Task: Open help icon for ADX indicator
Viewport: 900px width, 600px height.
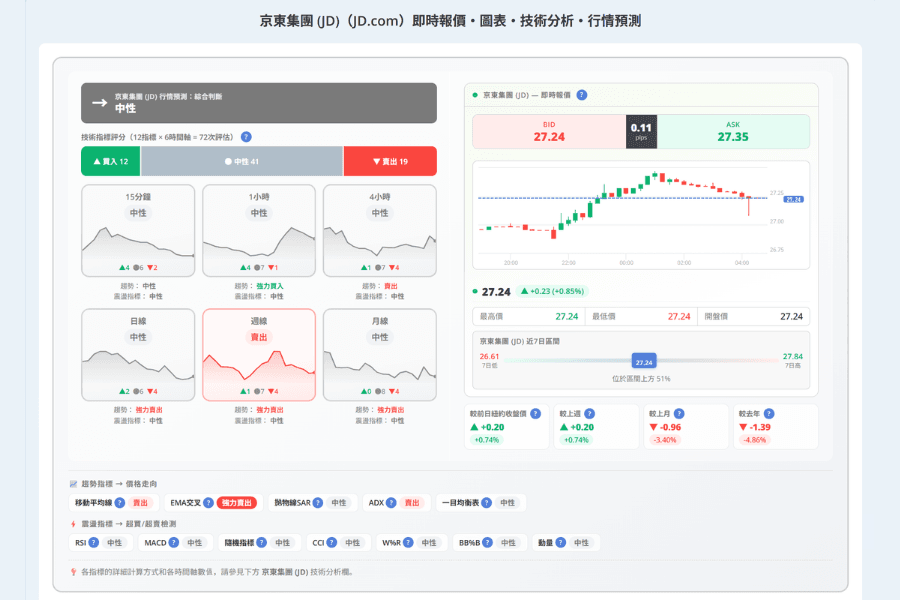Action: click(x=391, y=502)
